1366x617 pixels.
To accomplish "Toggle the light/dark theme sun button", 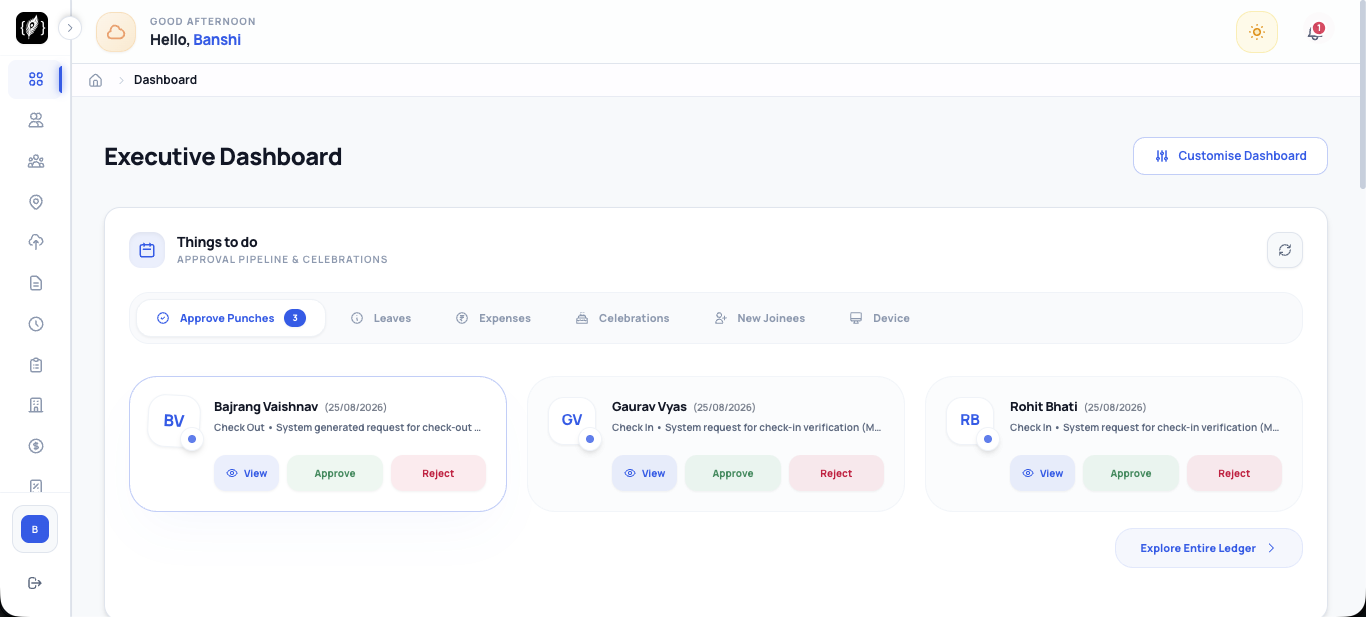I will tap(1257, 32).
